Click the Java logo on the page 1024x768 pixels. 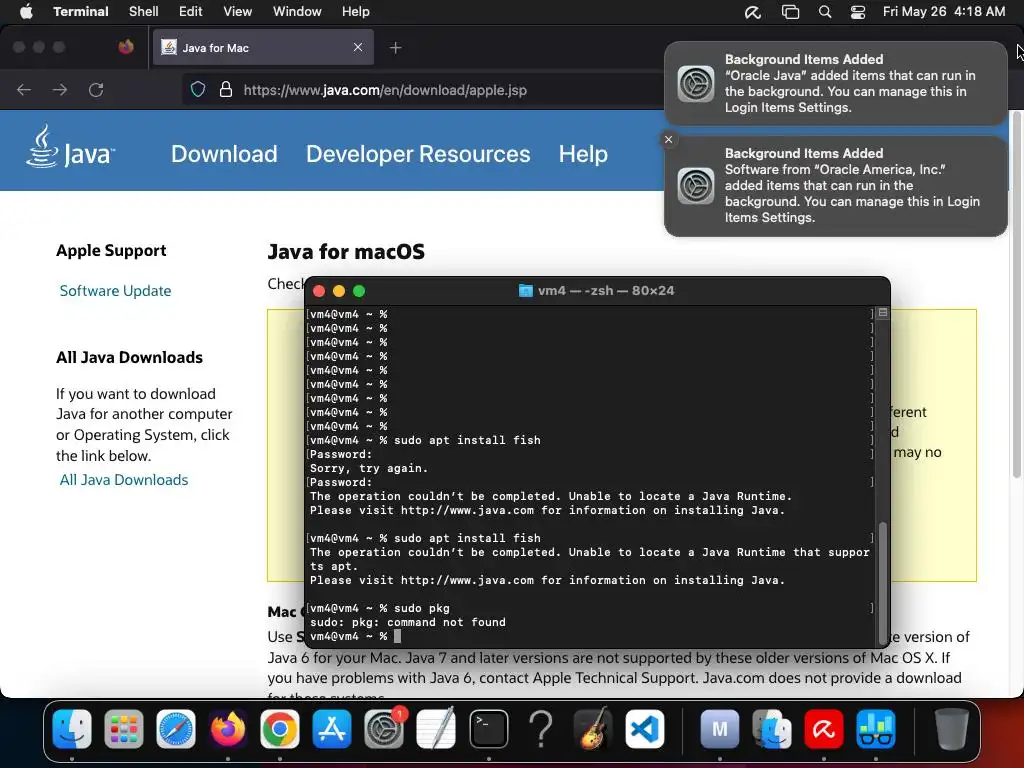tap(71, 148)
